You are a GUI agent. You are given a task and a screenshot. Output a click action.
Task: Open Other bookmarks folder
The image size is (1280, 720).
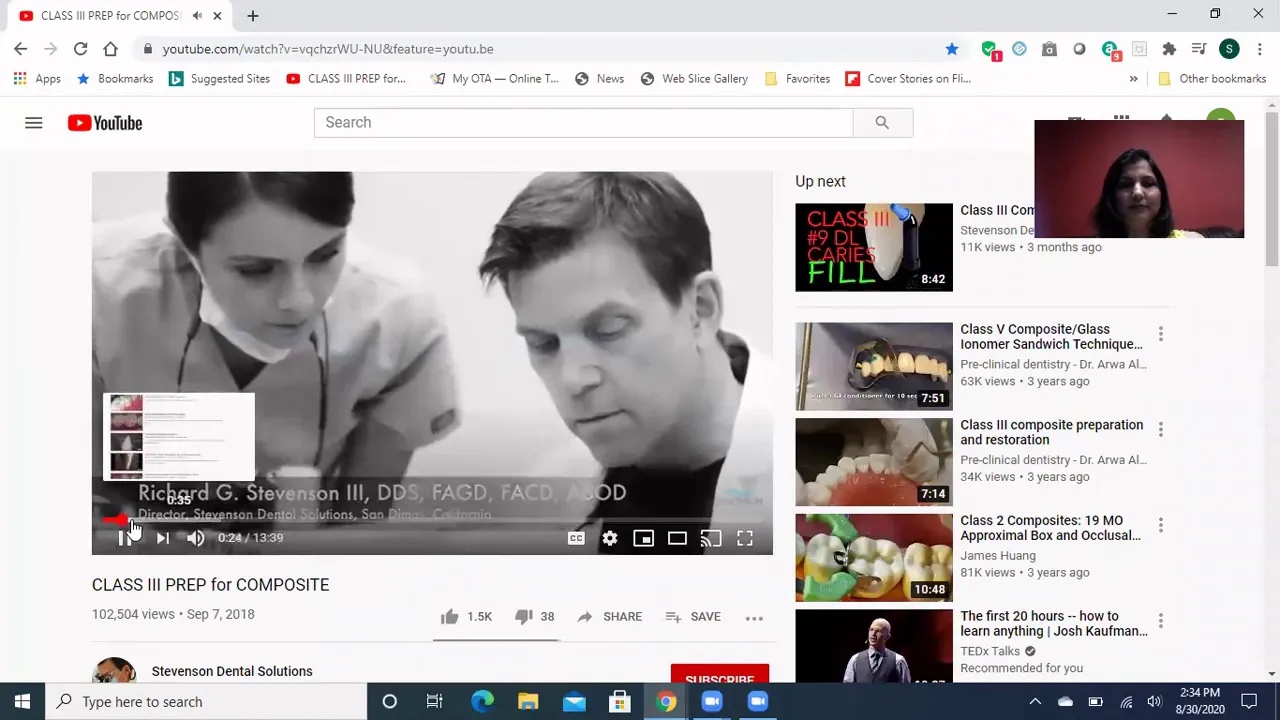point(1212,79)
